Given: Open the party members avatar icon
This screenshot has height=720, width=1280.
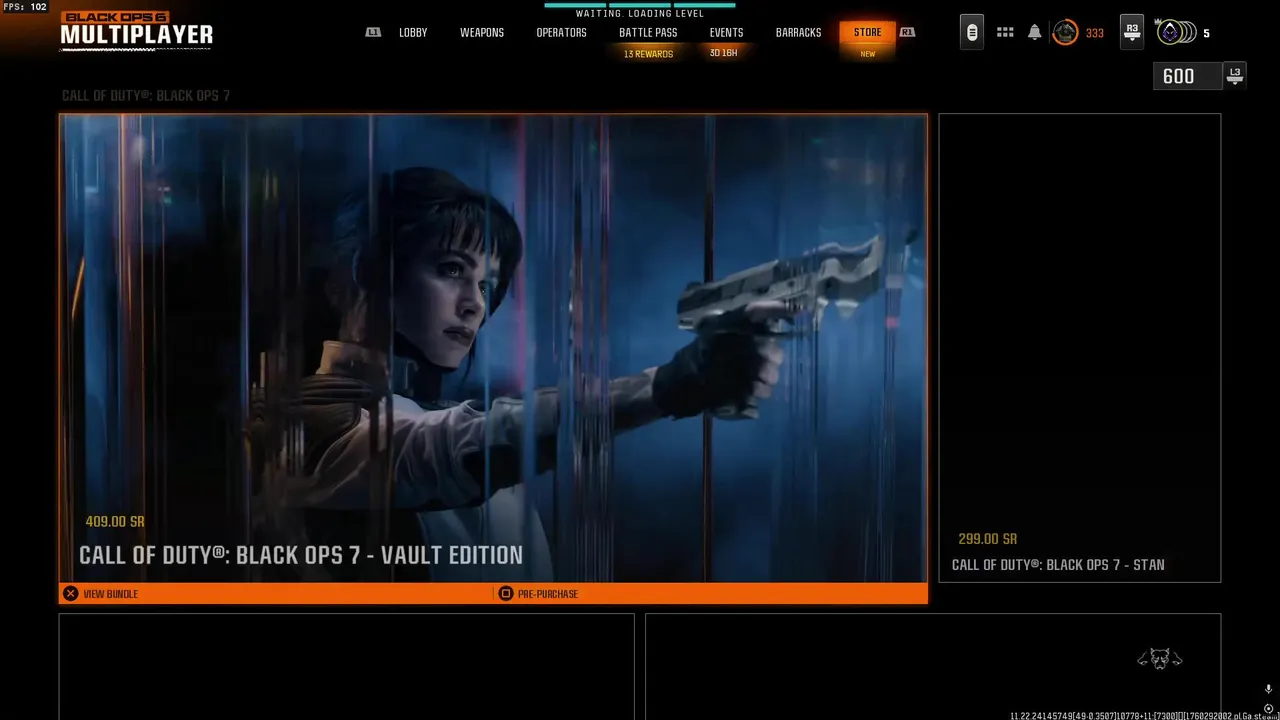Looking at the screenshot, I should tap(1175, 33).
